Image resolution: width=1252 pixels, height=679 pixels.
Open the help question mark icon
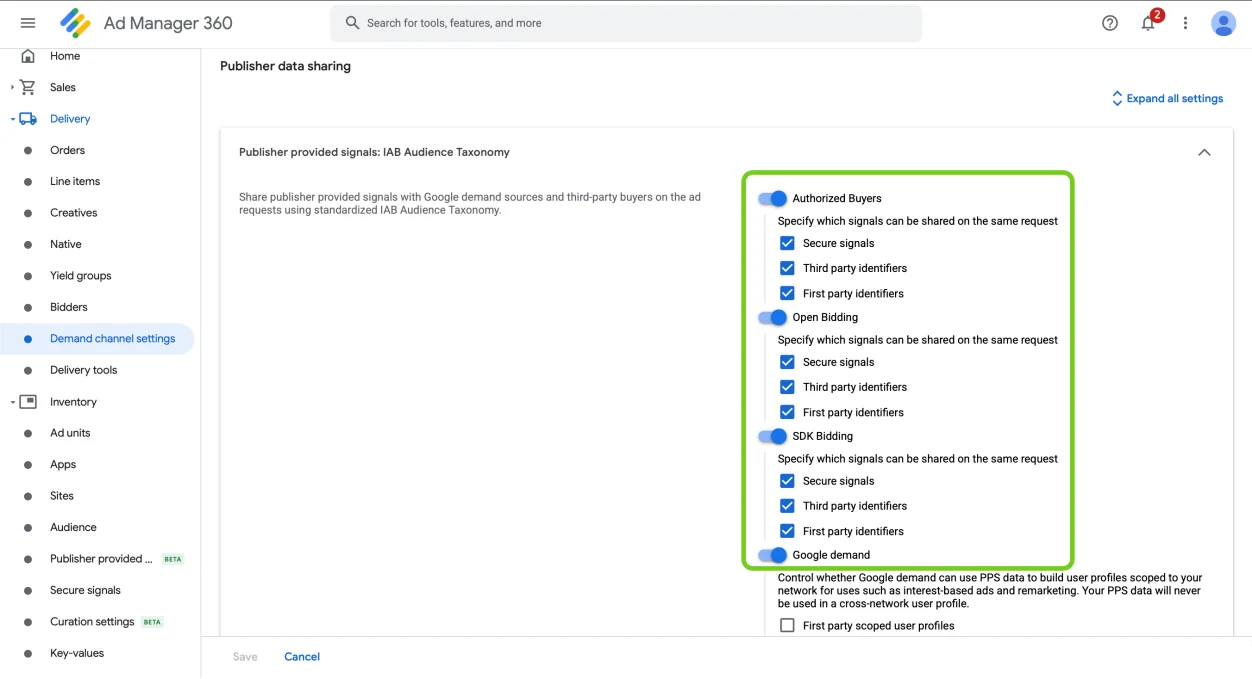[x=1110, y=23]
